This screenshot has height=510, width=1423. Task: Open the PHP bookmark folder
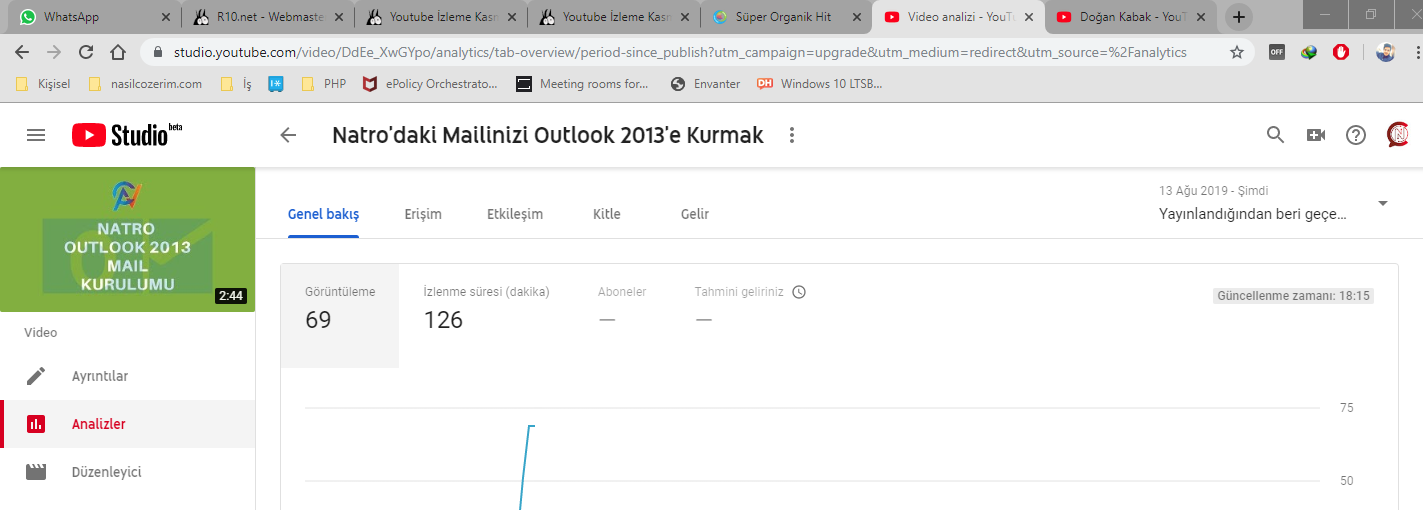pos(323,84)
